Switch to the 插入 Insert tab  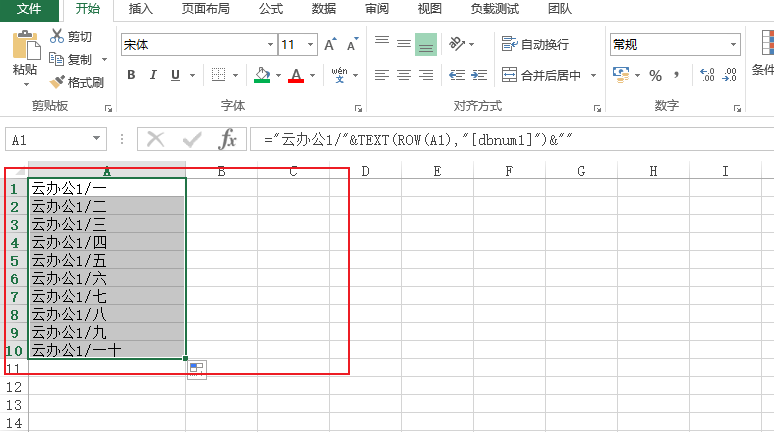pyautogui.click(x=141, y=9)
